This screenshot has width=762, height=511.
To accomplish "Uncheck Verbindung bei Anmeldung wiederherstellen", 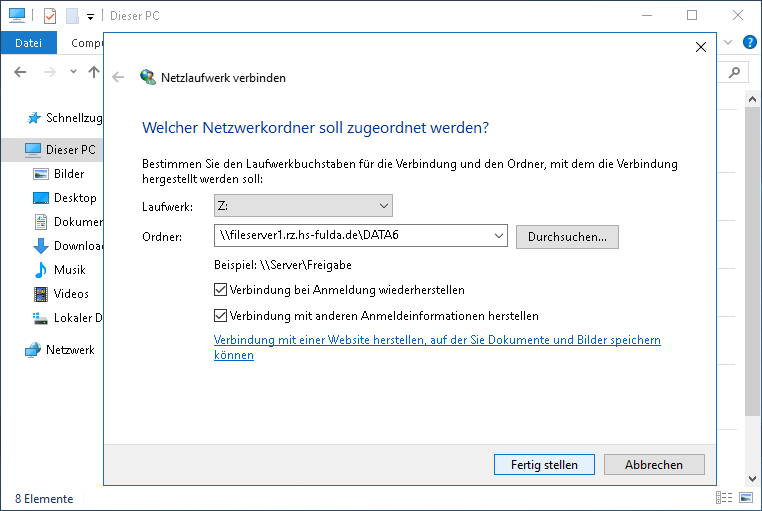I will 221,290.
